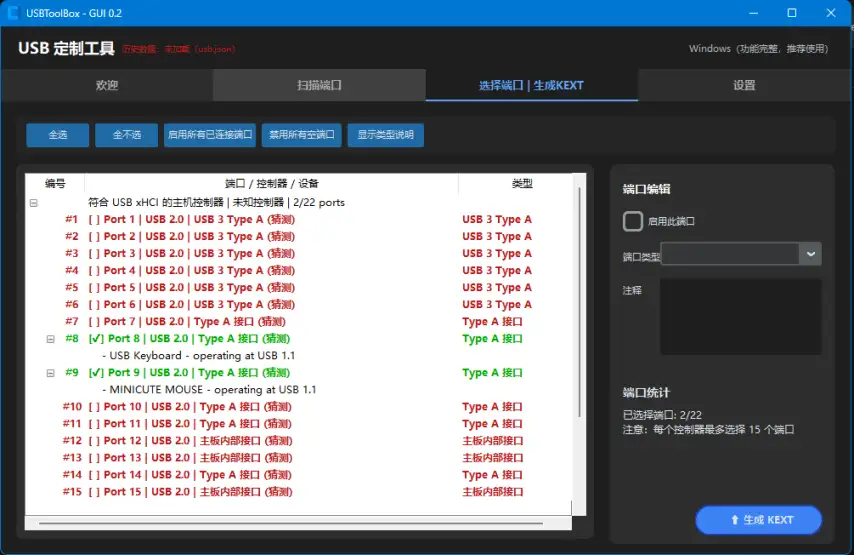Open the 设置 tab
This screenshot has width=854, height=555.
(x=744, y=86)
